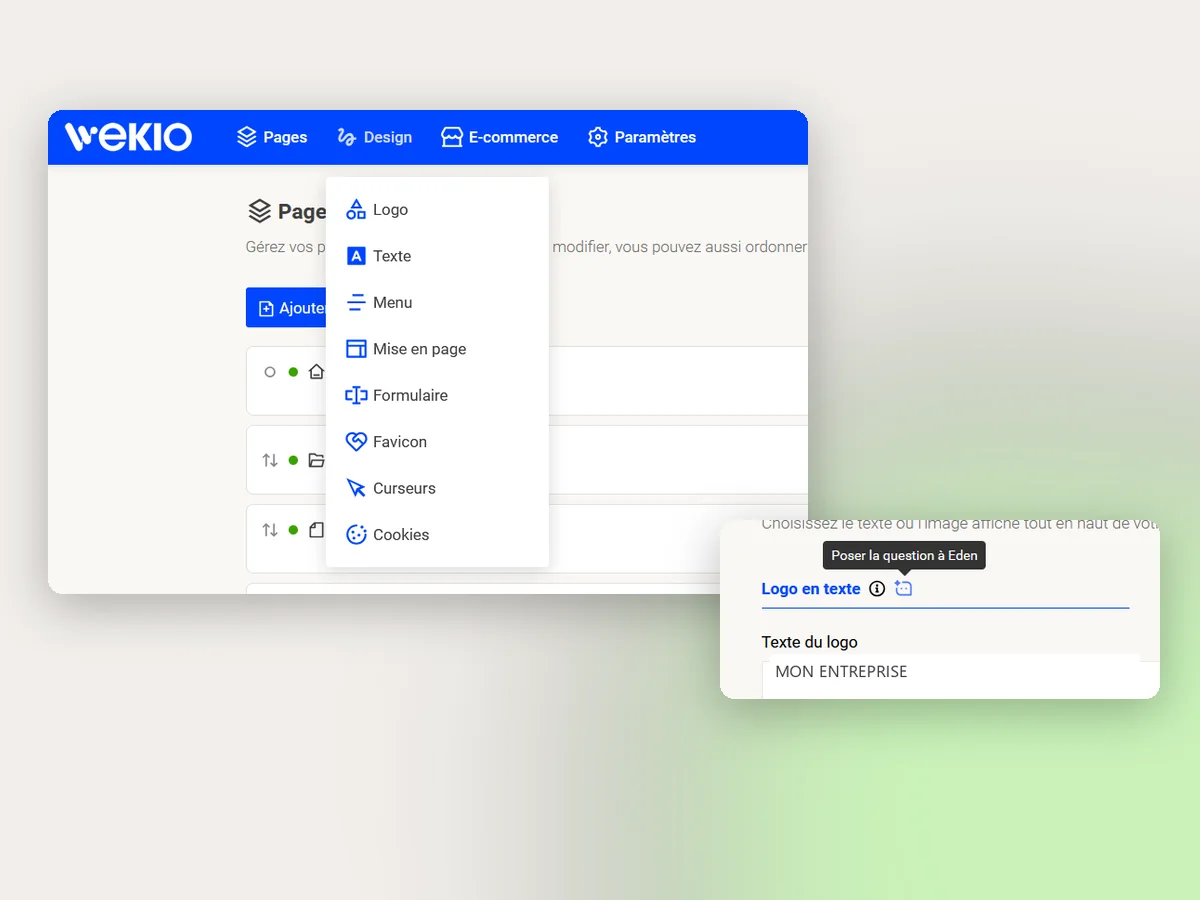1200x900 pixels.
Task: Click the E-commerce shop icon
Action: [x=452, y=137]
